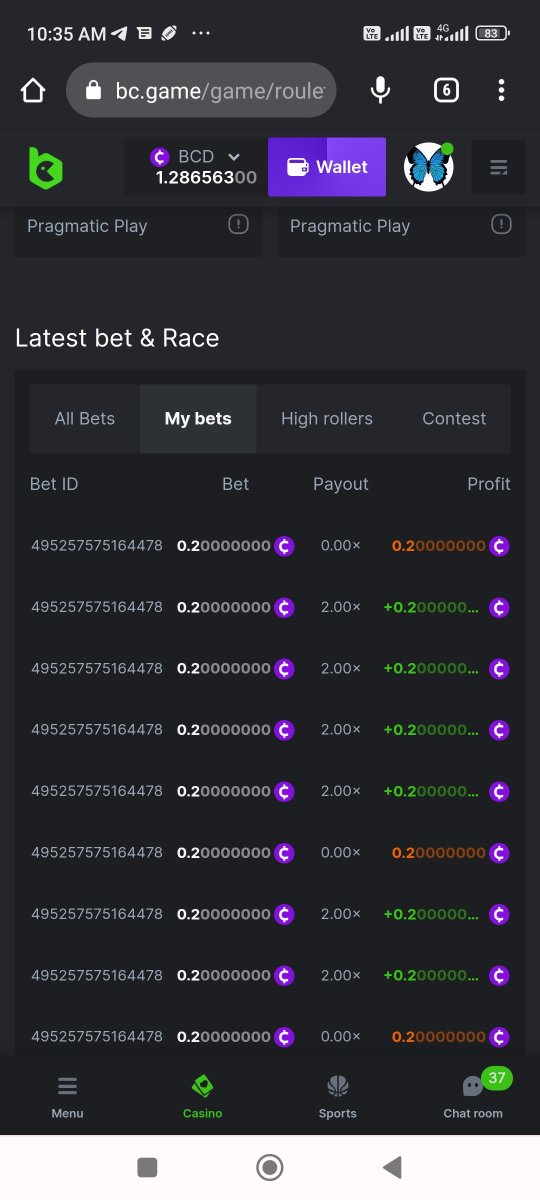Tap info icon on right Pragmatic Play card

click(501, 225)
